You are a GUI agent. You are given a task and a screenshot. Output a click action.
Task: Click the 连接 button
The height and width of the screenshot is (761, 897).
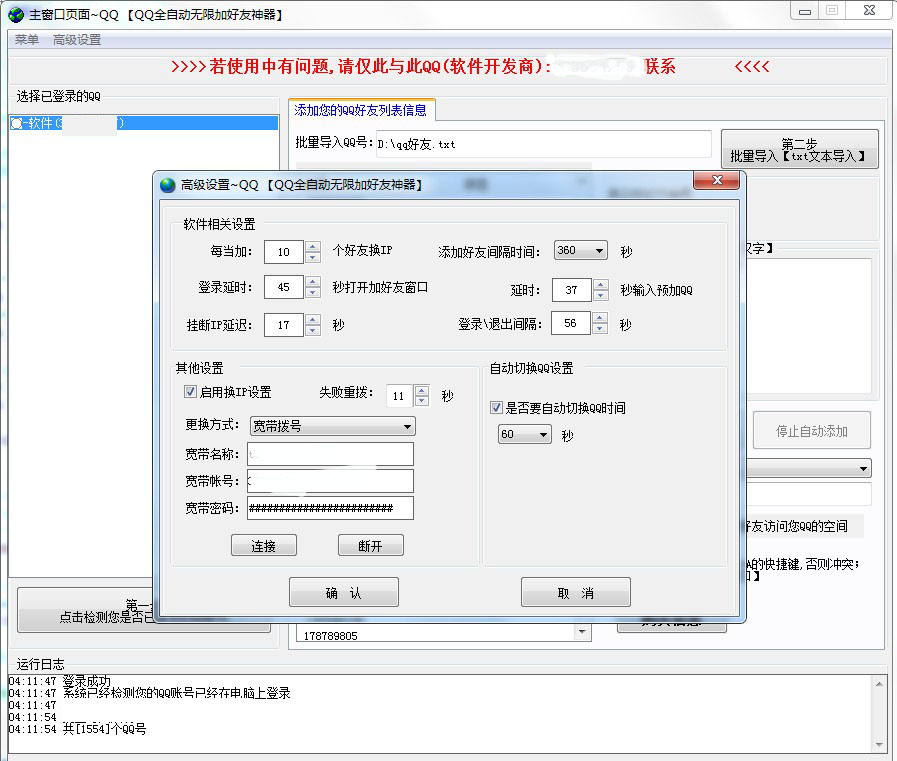point(264,545)
